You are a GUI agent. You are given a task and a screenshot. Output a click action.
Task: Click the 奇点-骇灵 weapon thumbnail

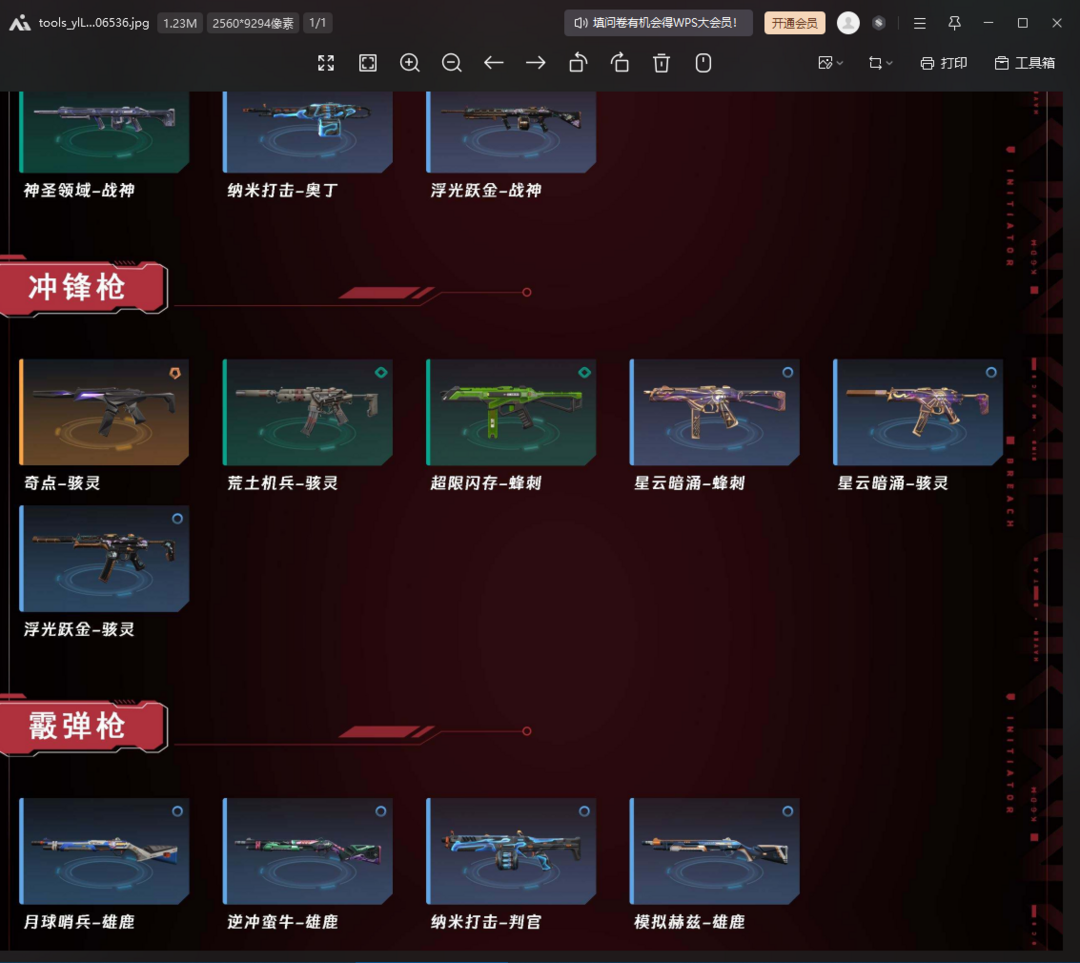104,412
